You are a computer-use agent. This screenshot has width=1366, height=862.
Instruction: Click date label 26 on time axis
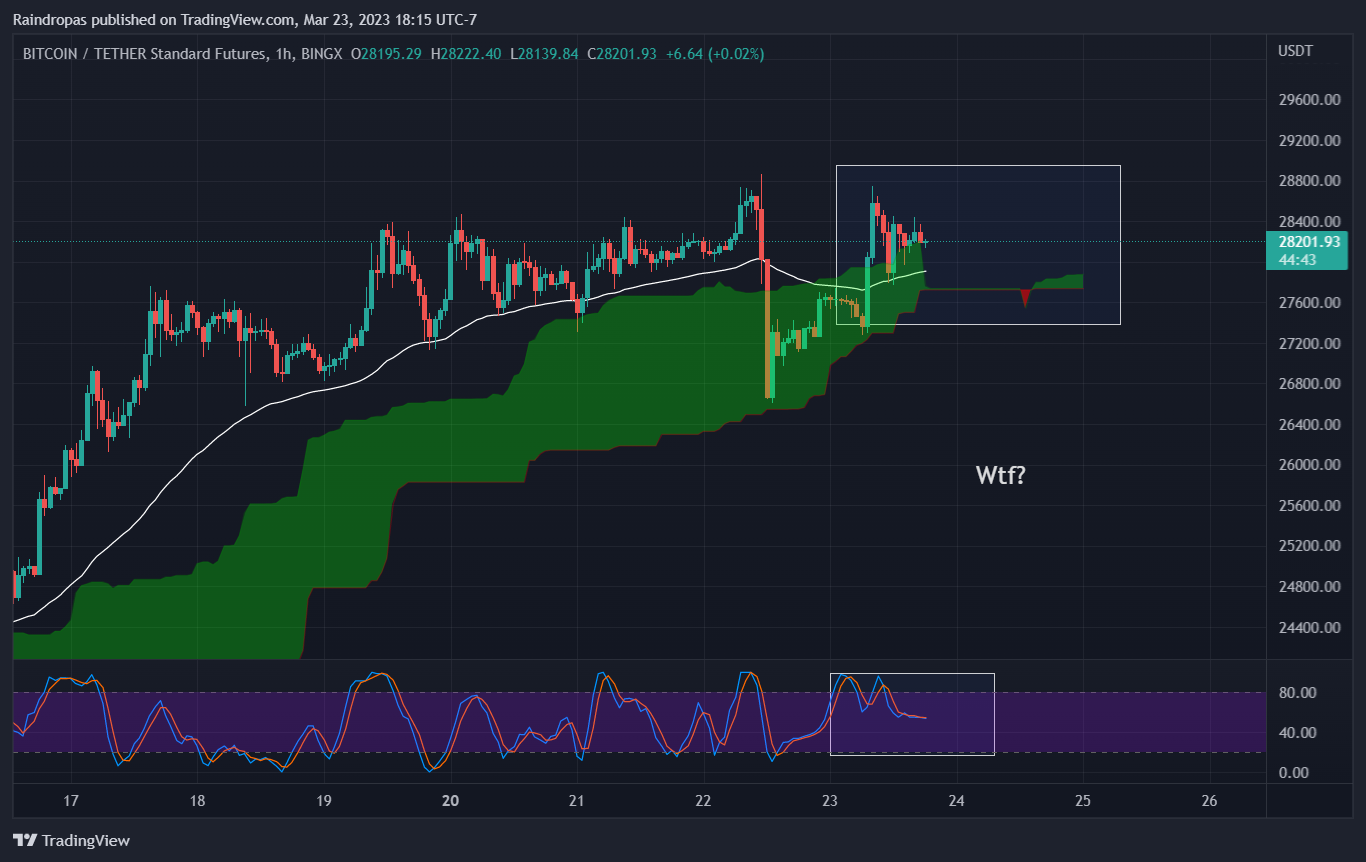click(x=1210, y=801)
